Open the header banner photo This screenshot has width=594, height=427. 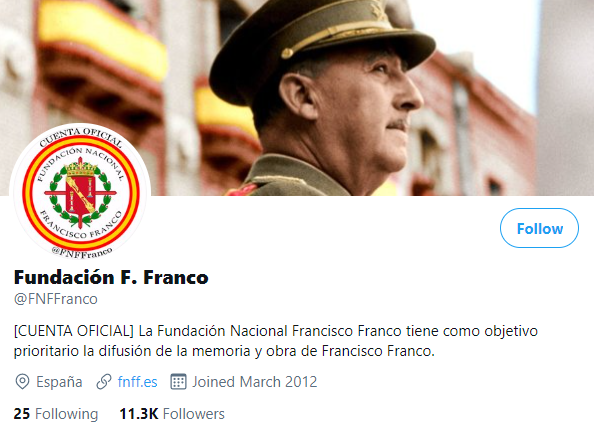(x=297, y=98)
